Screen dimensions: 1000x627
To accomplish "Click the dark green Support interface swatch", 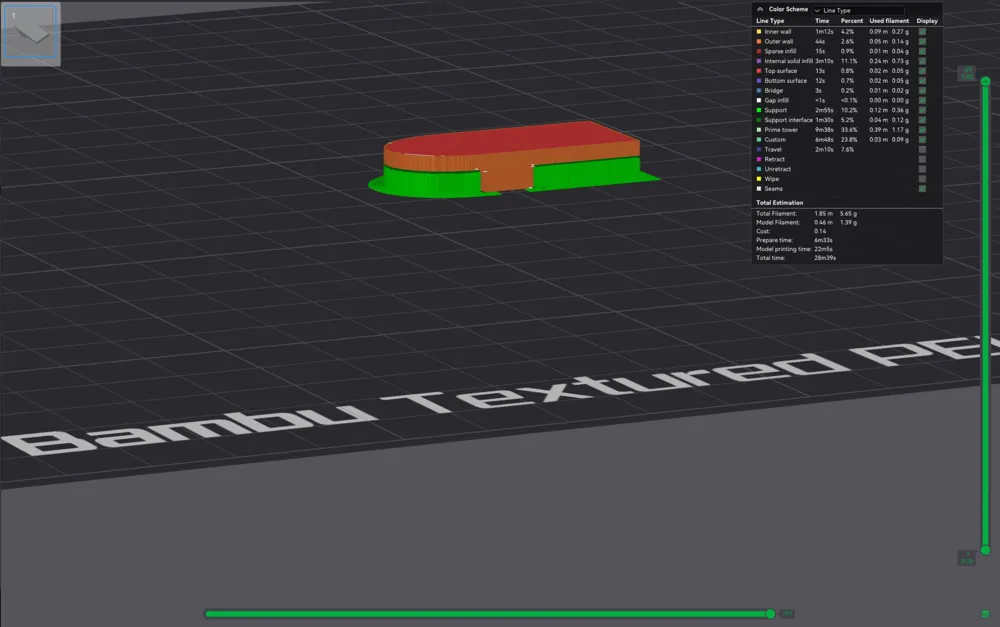I will click(759, 120).
